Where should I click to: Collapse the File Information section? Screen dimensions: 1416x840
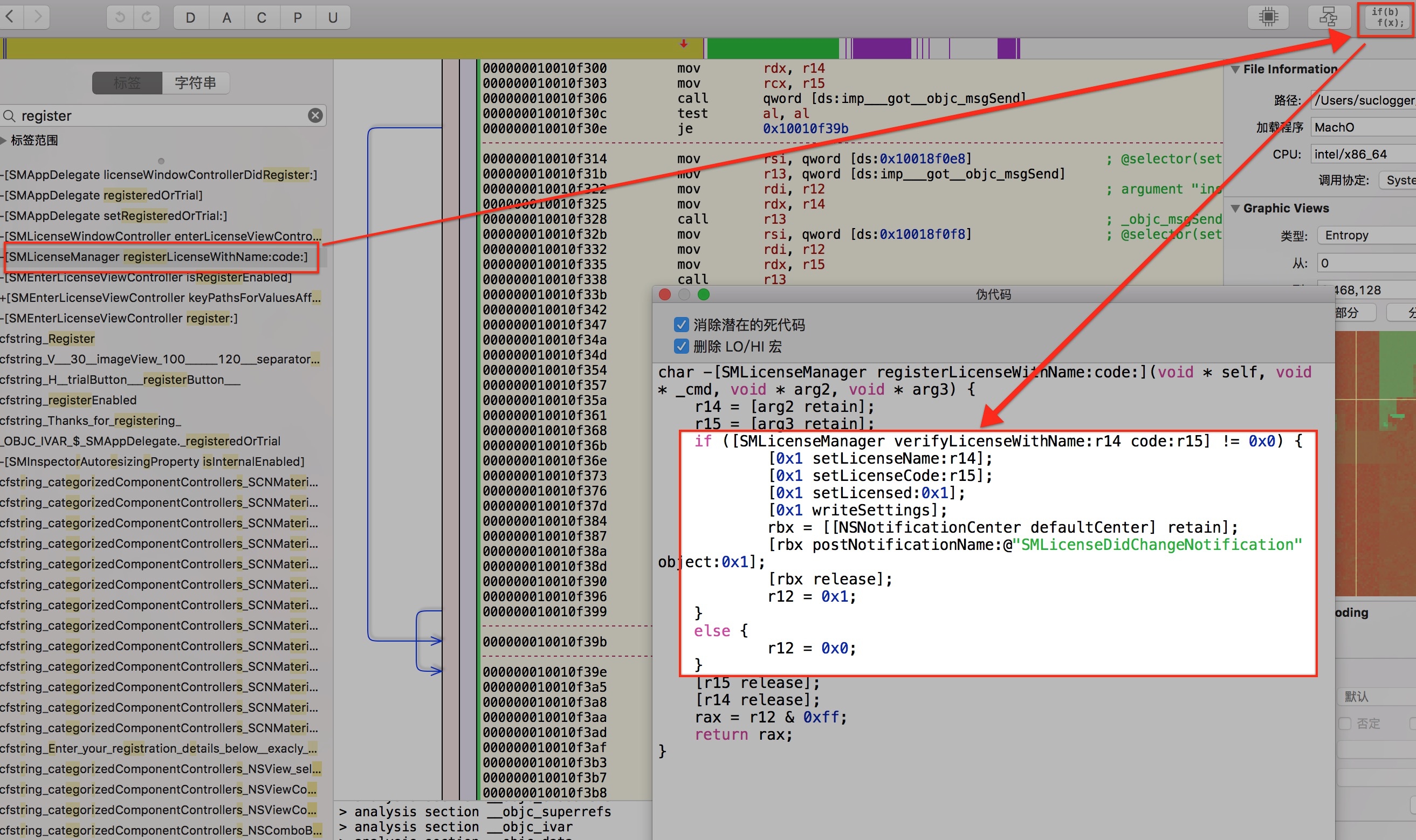click(x=1235, y=69)
